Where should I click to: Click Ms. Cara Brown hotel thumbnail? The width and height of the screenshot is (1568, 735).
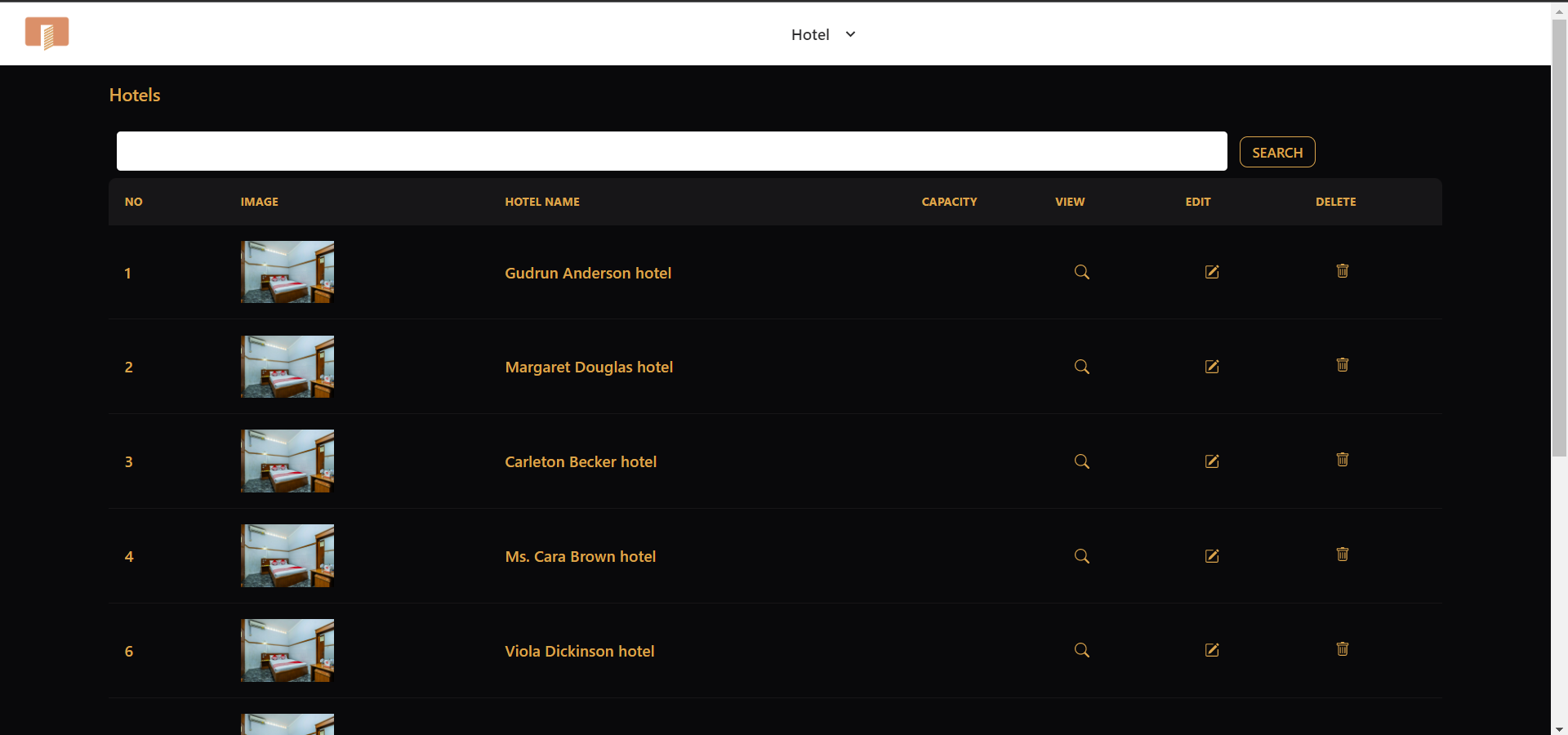[287, 556]
